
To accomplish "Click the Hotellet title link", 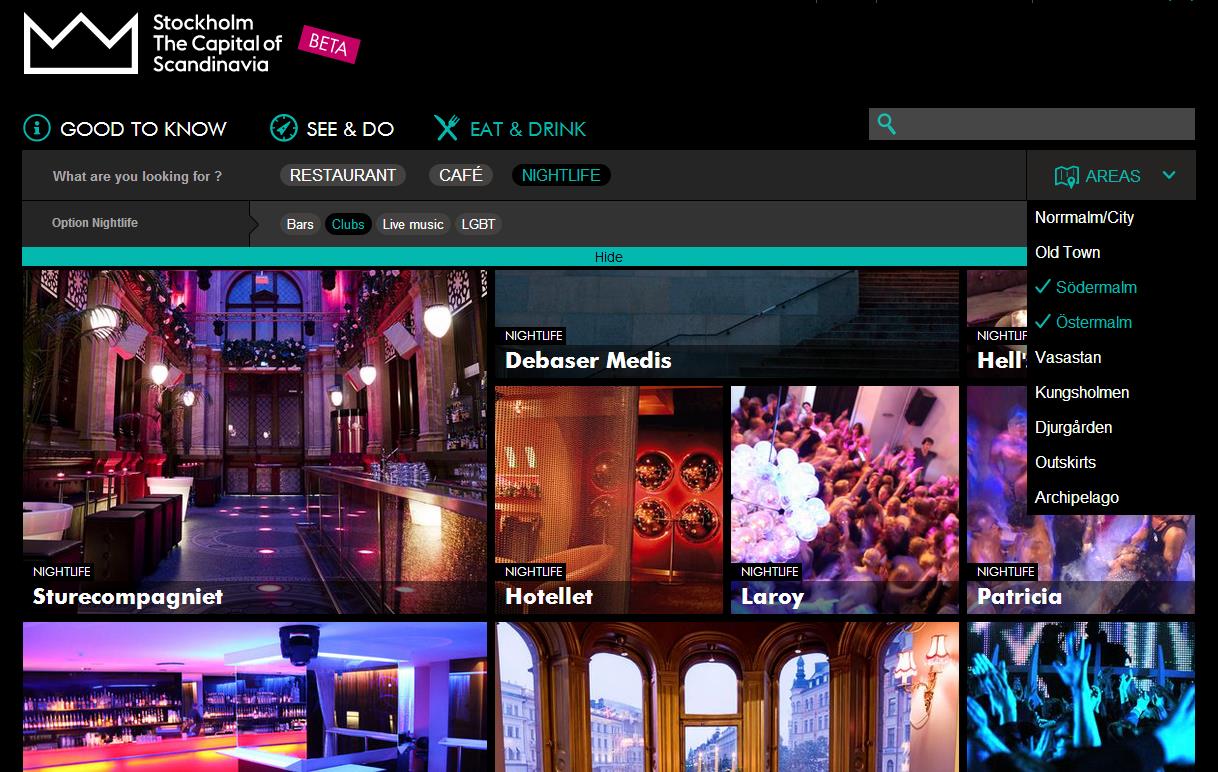I will click(x=549, y=597).
